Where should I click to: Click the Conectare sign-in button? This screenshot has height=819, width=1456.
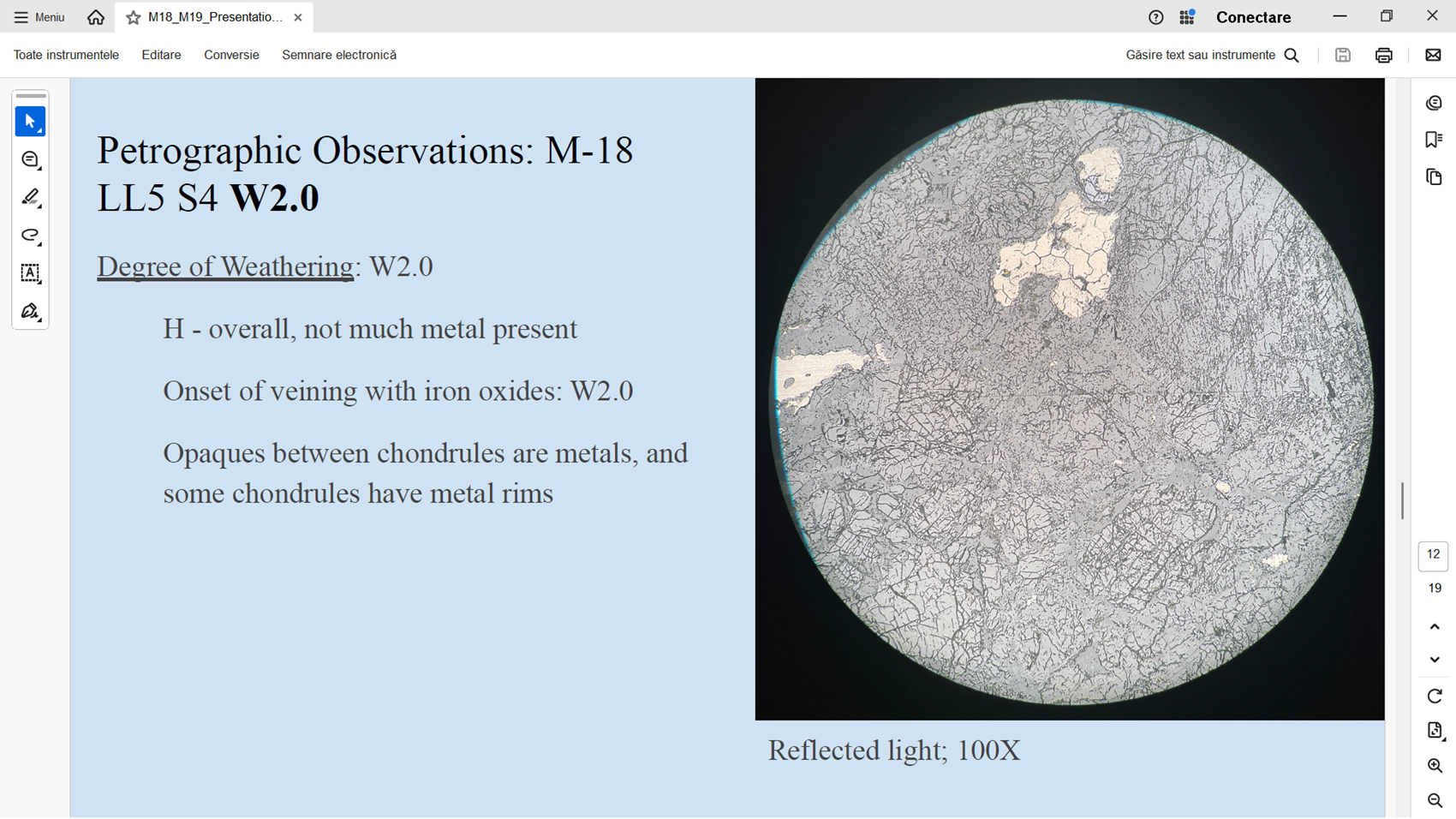tap(1253, 17)
